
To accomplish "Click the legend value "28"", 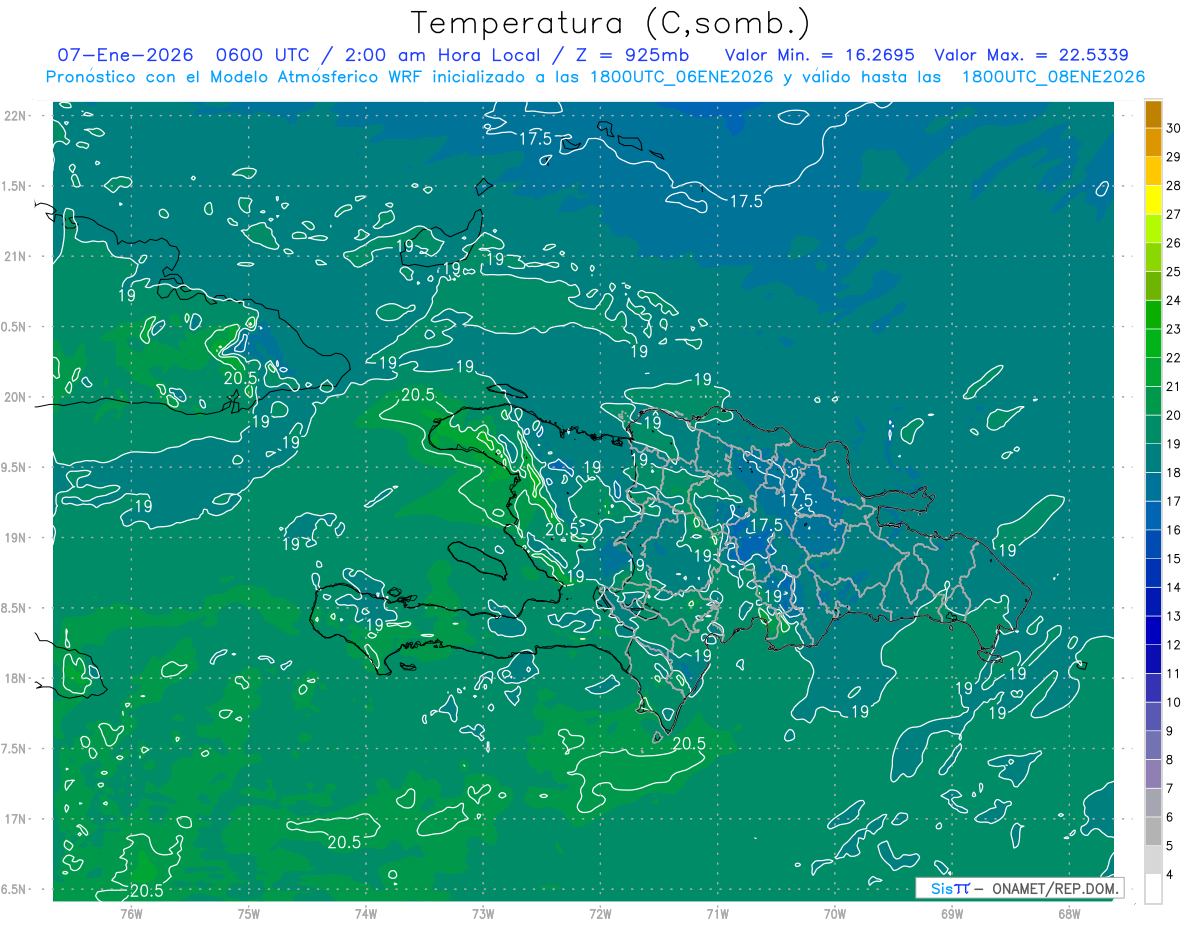I will [x=1173, y=186].
